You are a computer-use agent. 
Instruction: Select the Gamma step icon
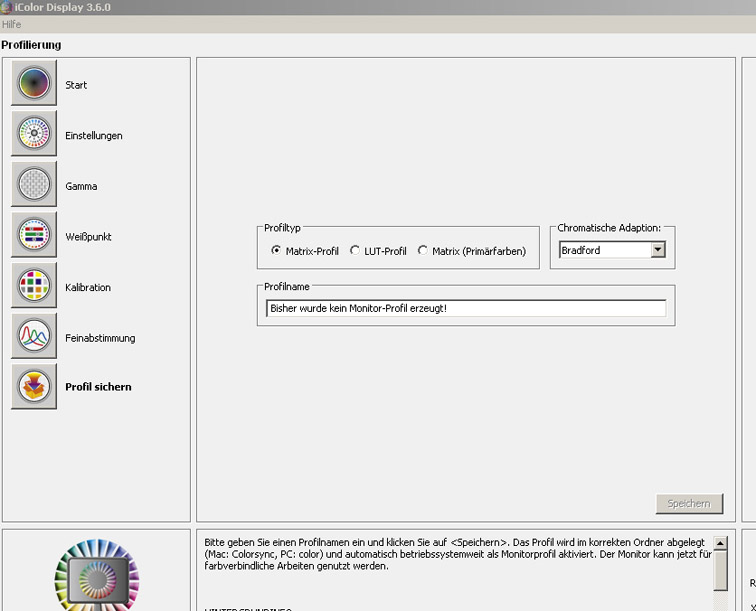34,185
